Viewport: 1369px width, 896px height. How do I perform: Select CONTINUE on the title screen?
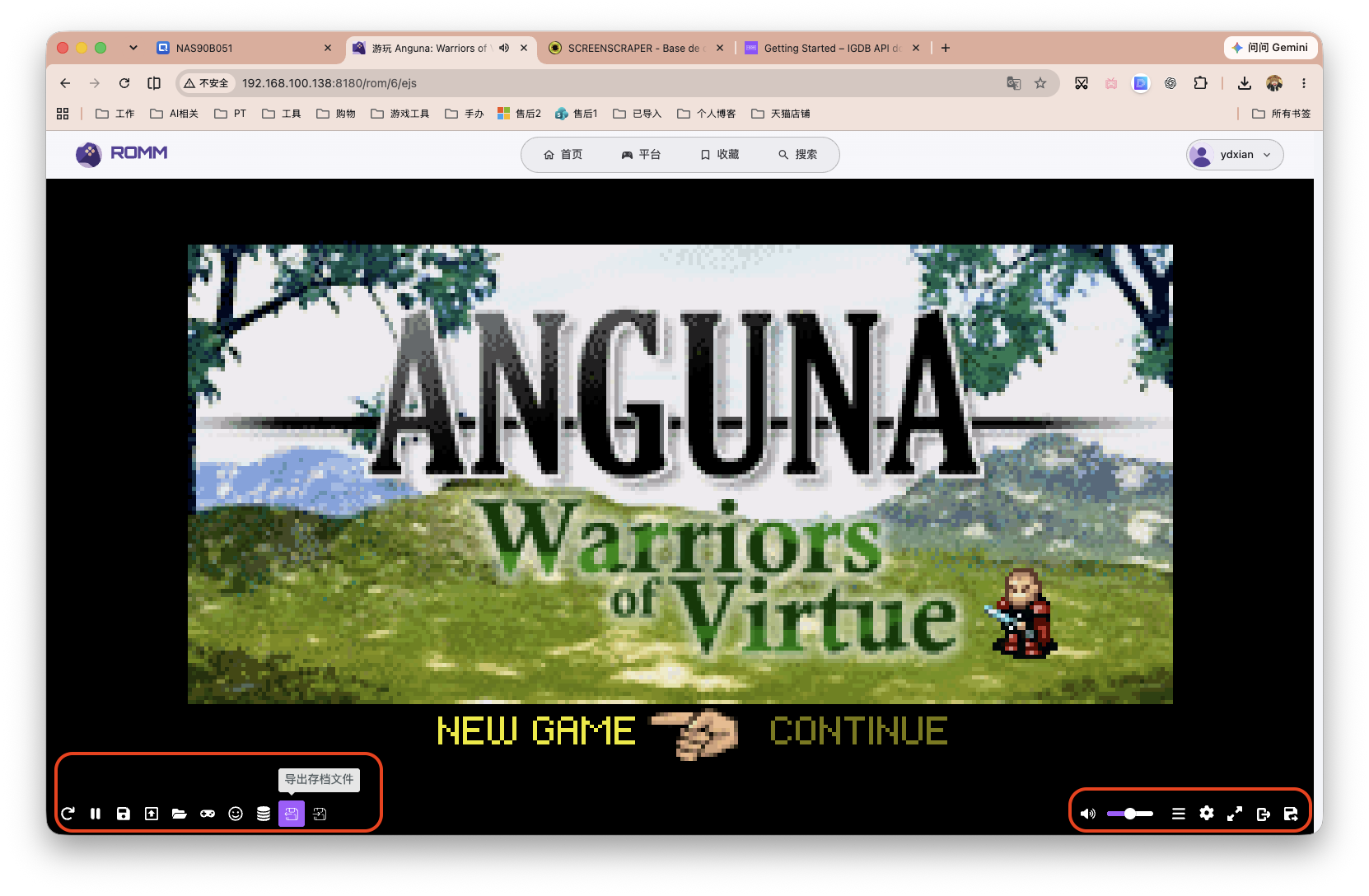pos(858,731)
